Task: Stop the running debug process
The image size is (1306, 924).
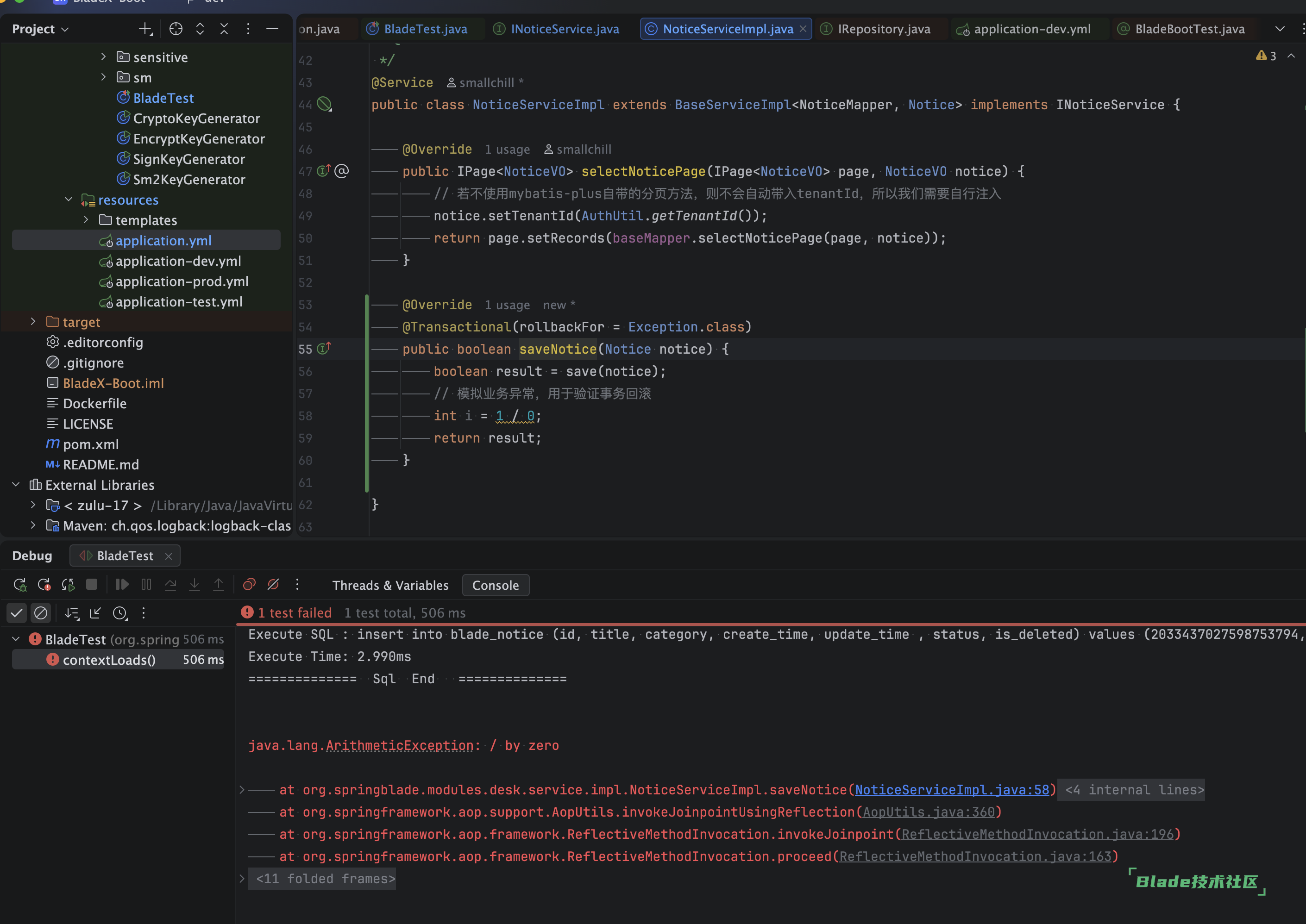Action: (92, 585)
